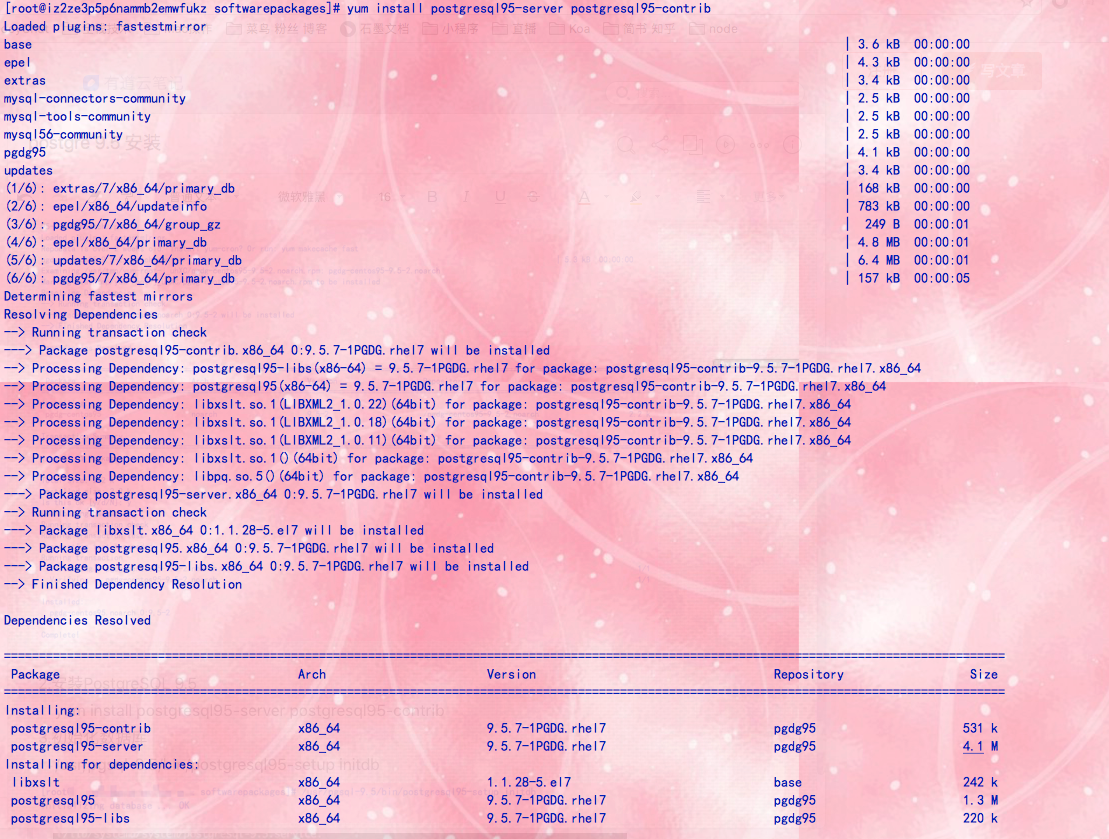The image size is (1109, 839).
Task: Click the LIBXML2_1.0.22 dependency line
Action: [x=427, y=405]
